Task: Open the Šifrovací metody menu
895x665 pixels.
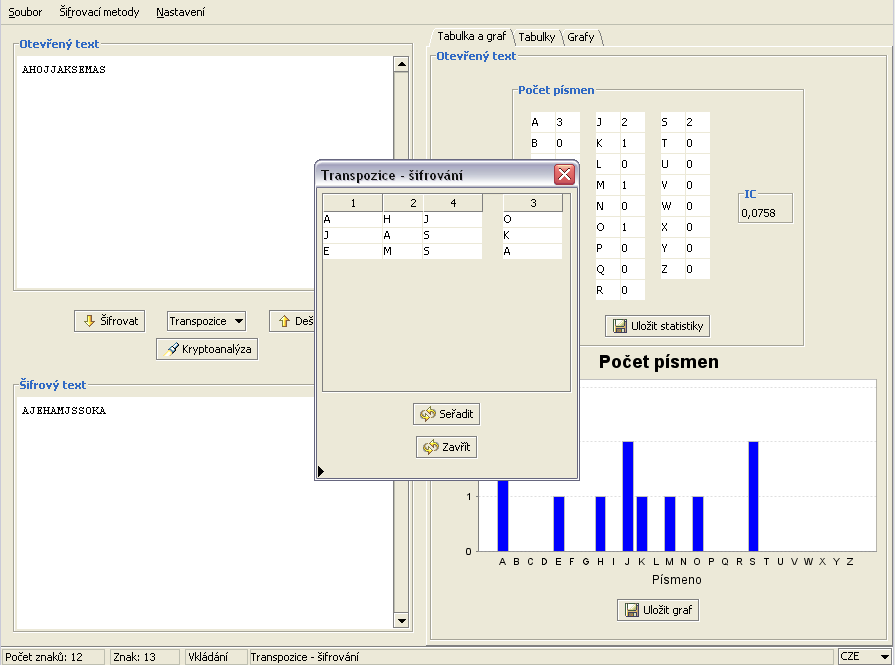Action: (x=99, y=12)
